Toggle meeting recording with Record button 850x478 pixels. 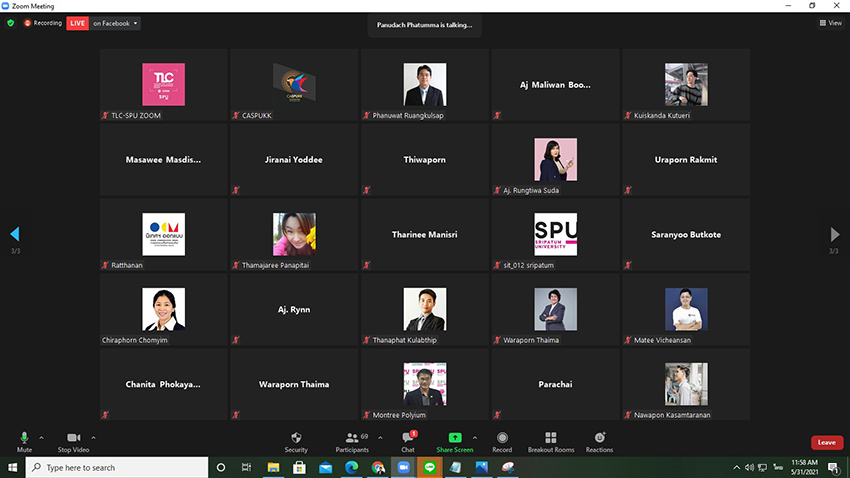502,441
